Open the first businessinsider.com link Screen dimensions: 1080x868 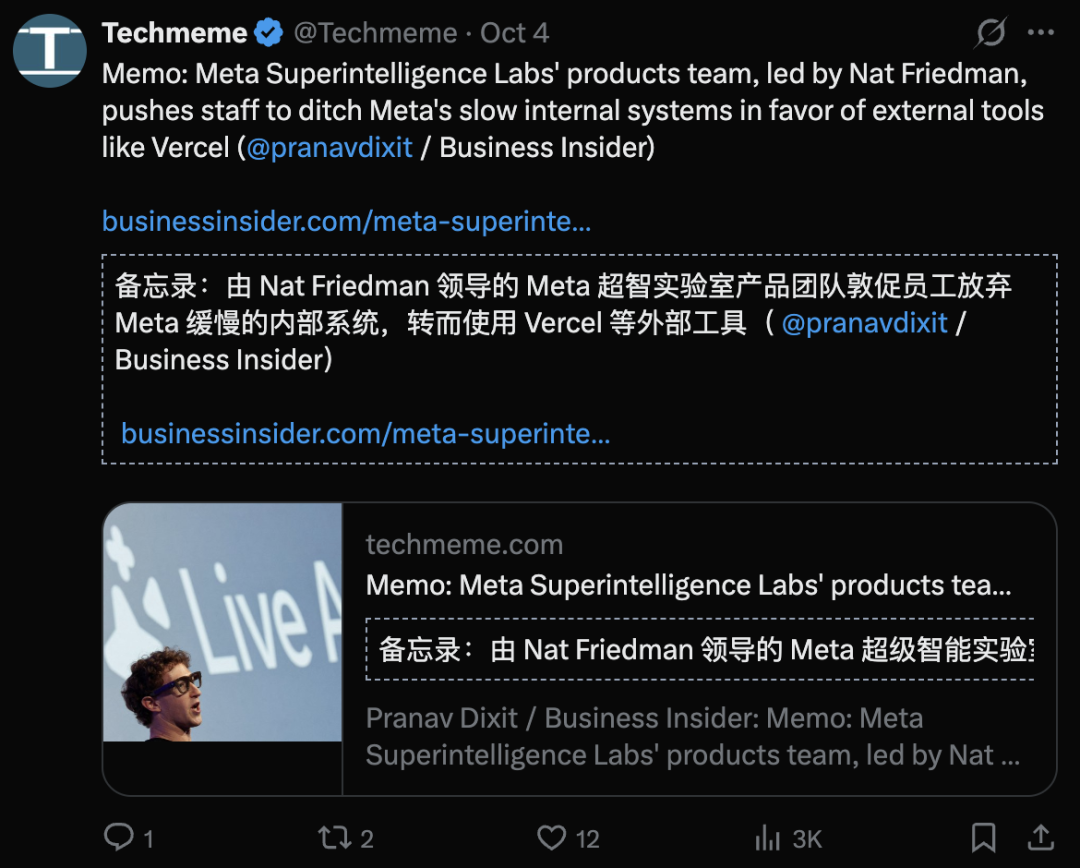346,221
